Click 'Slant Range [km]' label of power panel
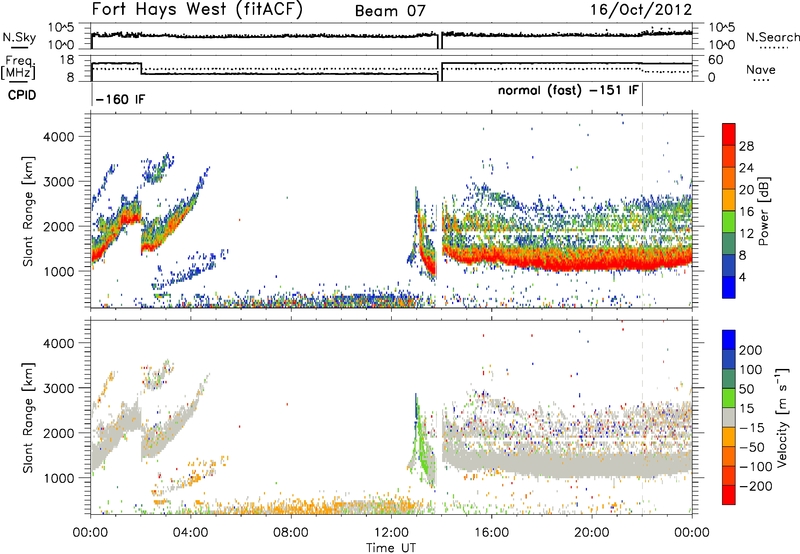Screen dimensions: 800x554 tap(28, 211)
